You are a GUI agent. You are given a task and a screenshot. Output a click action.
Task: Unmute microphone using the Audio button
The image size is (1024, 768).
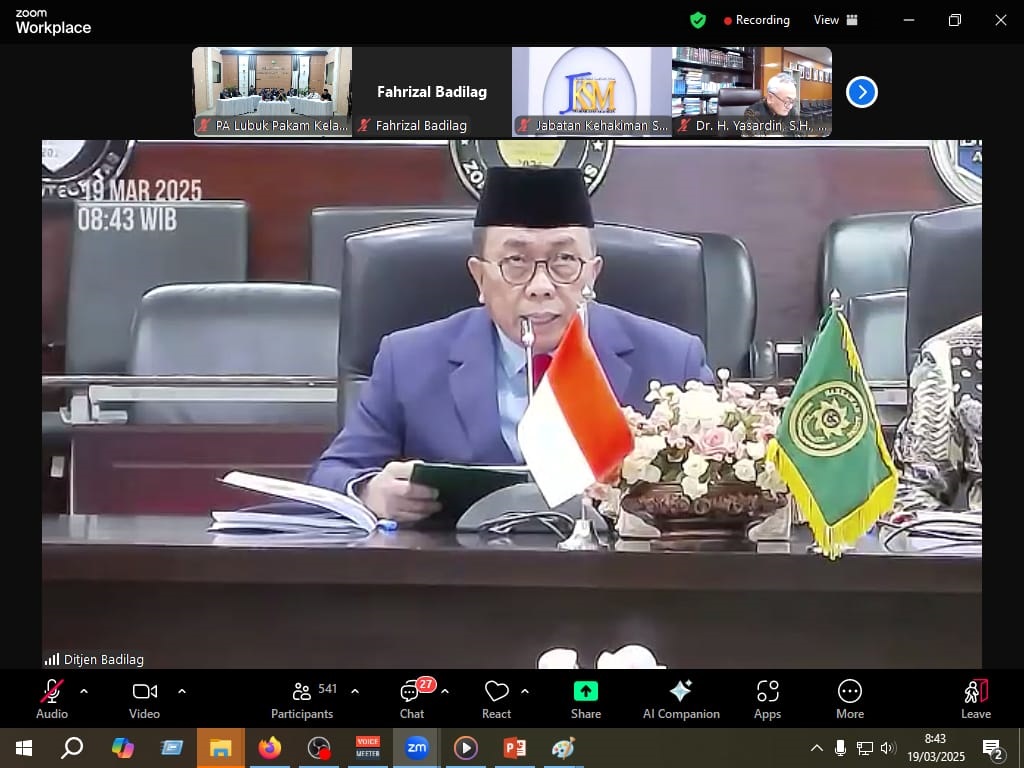(52, 699)
